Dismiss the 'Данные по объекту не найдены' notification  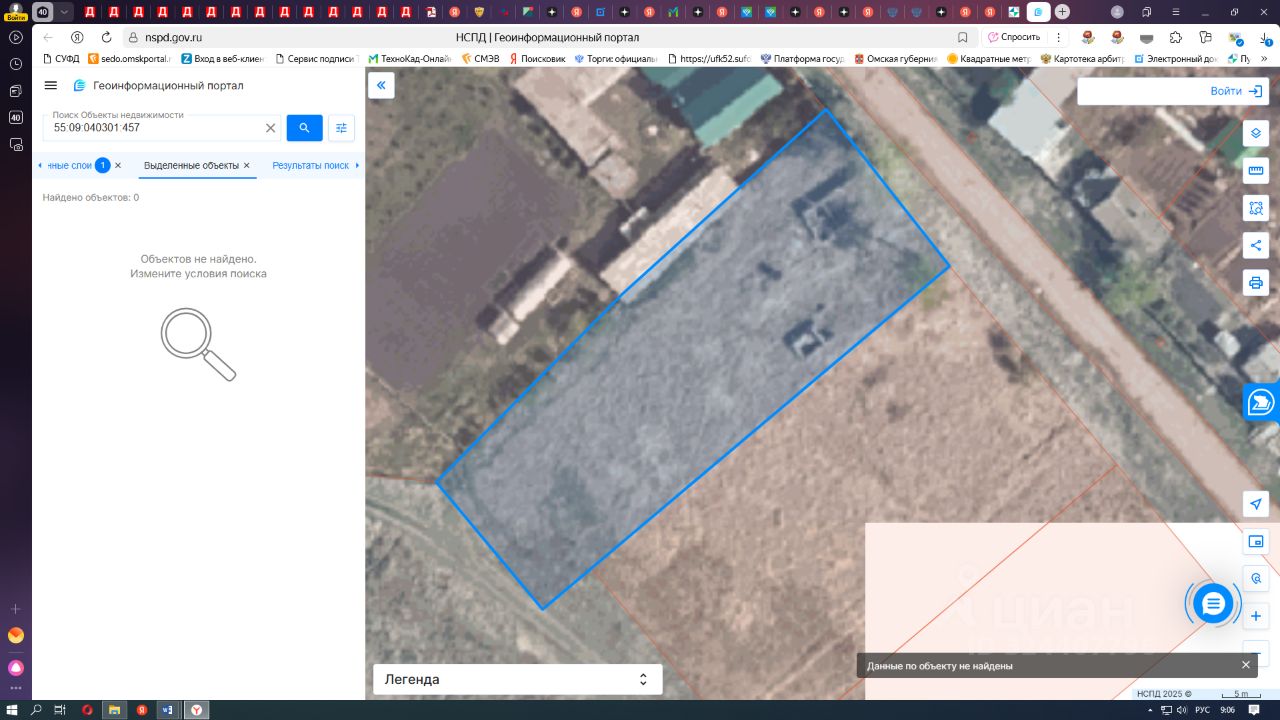click(1246, 665)
